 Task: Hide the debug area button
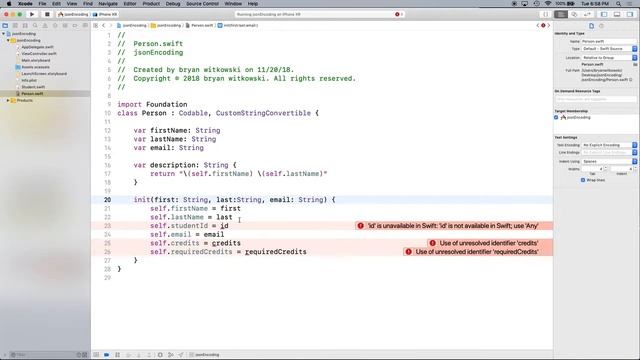(96, 355)
